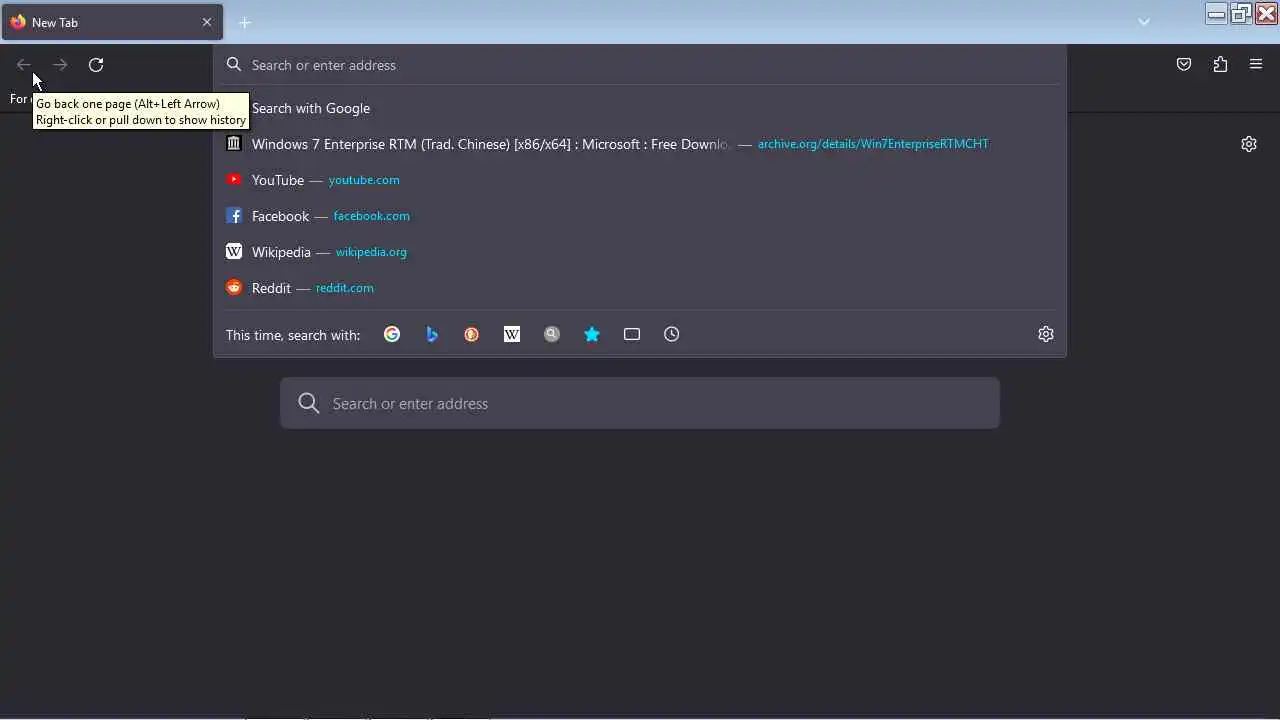The image size is (1280, 720).
Task: Open the application hamburger menu
Action: click(x=1256, y=65)
